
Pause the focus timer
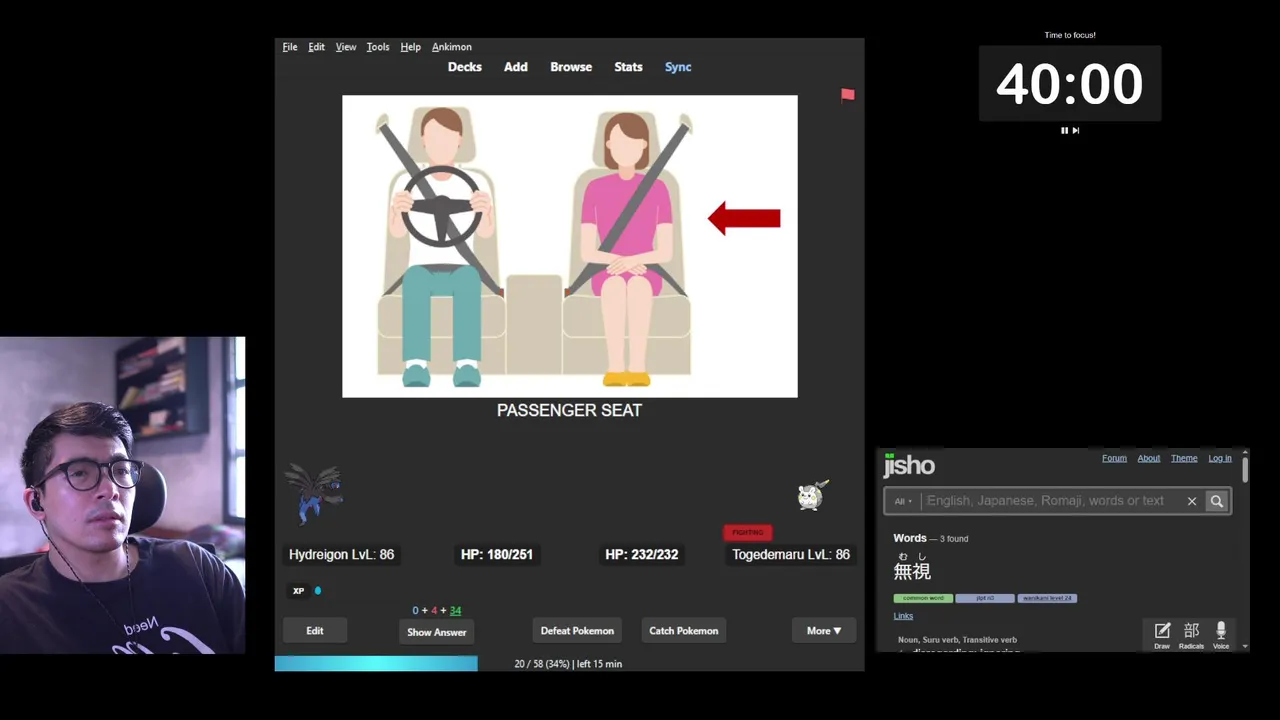point(1064,130)
